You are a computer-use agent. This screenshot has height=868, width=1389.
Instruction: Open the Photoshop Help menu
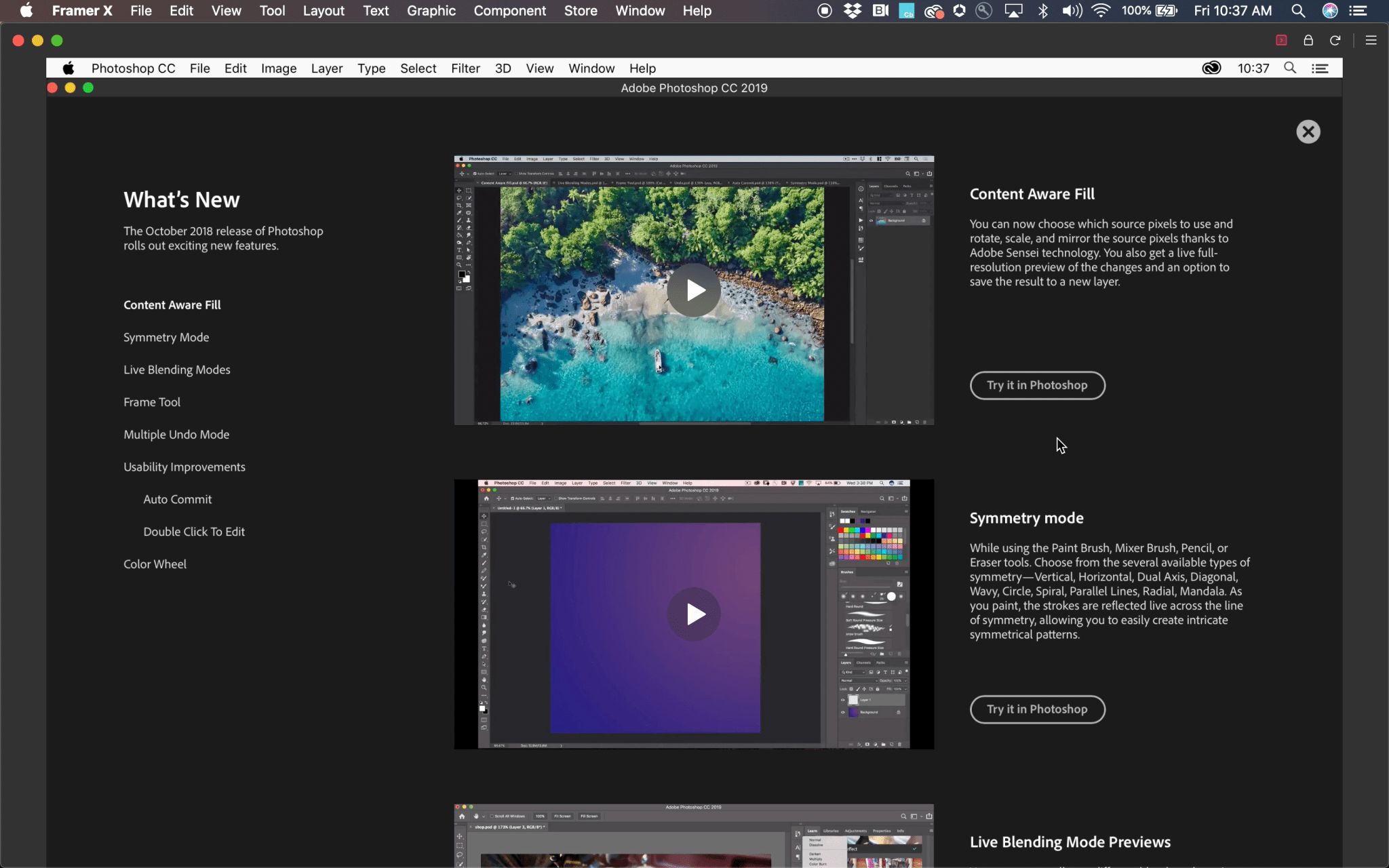642,68
